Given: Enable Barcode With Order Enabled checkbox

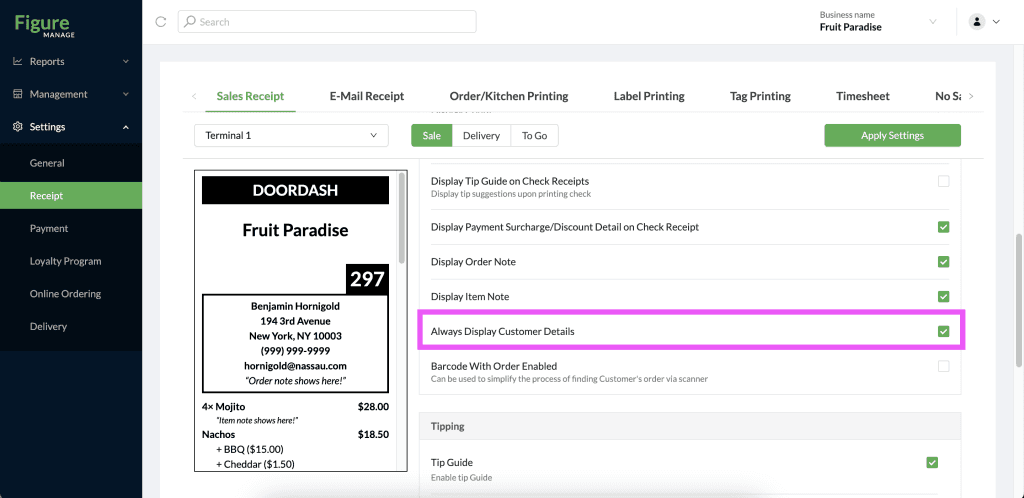Looking at the screenshot, I should pos(943,366).
